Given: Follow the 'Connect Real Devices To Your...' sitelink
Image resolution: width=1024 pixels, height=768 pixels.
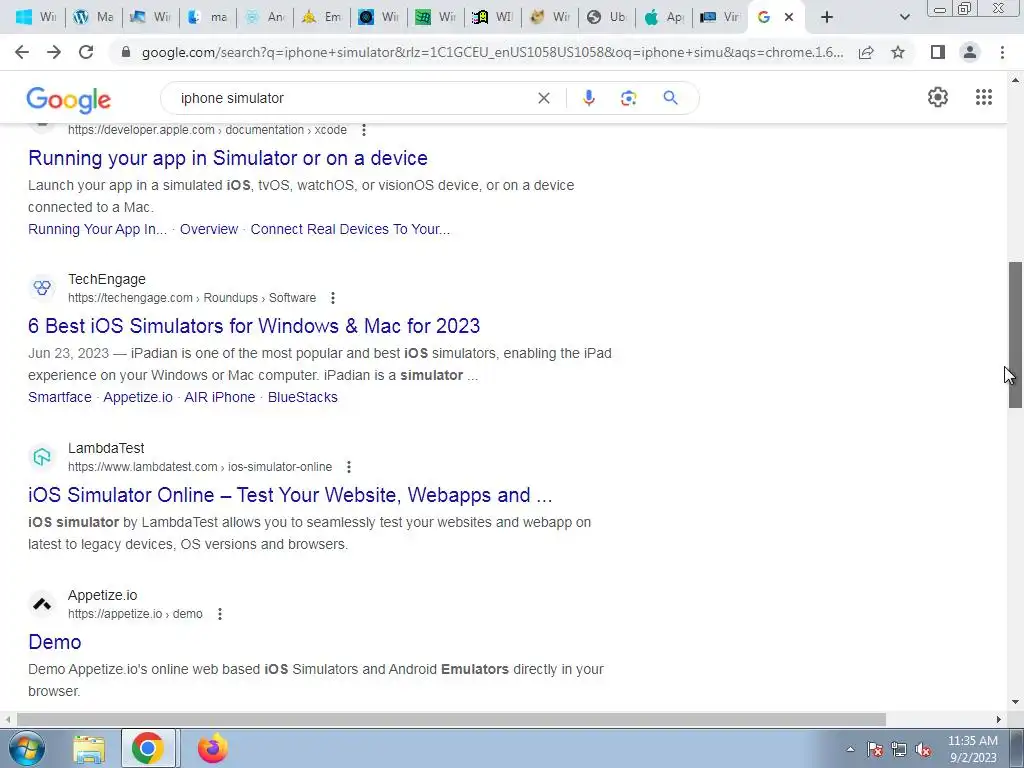Looking at the screenshot, I should 350,229.
